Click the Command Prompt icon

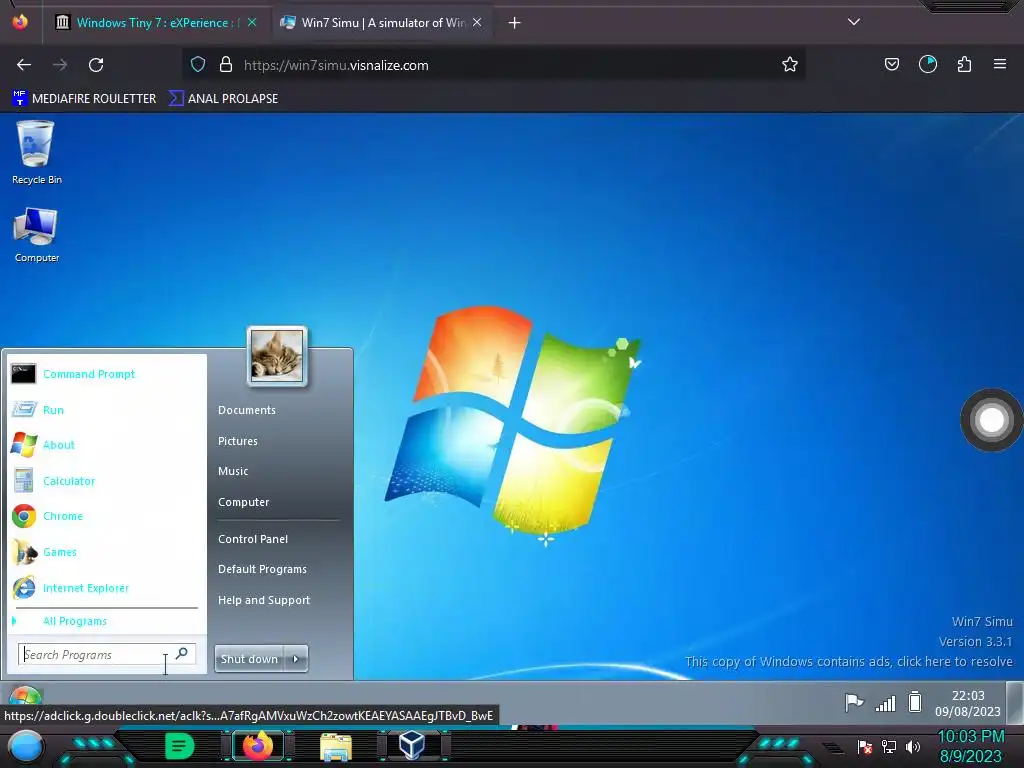[x=24, y=374]
